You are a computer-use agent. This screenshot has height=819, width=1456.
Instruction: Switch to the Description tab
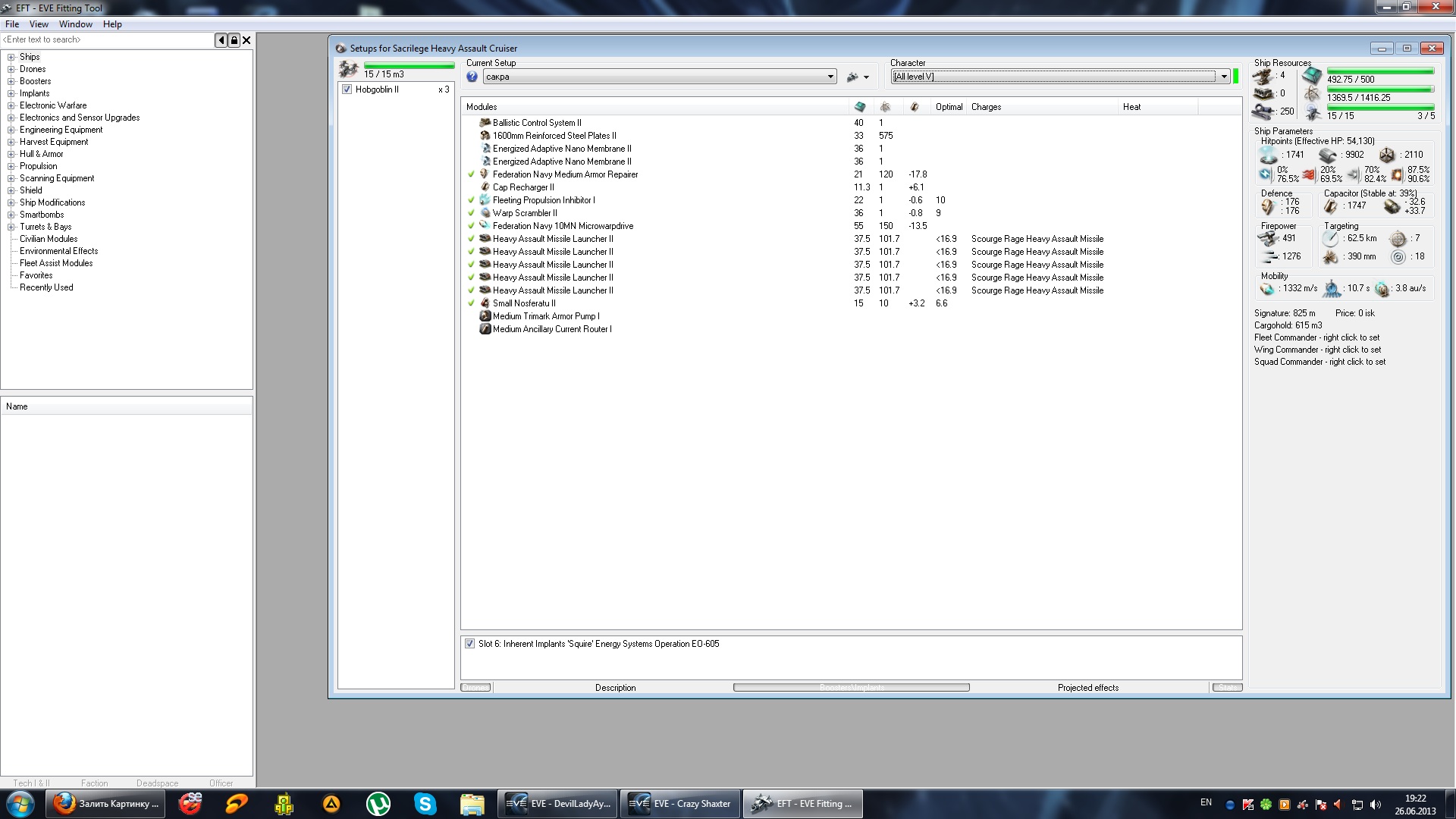point(615,688)
